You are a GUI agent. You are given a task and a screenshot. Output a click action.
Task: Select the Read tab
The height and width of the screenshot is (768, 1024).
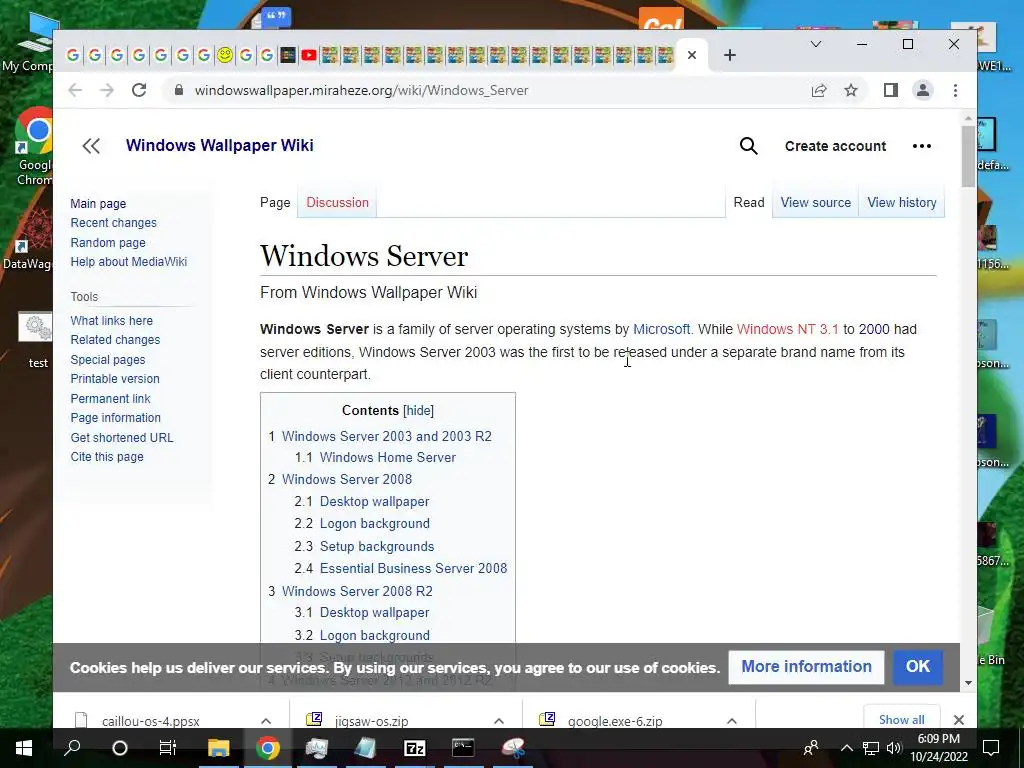pyautogui.click(x=748, y=202)
